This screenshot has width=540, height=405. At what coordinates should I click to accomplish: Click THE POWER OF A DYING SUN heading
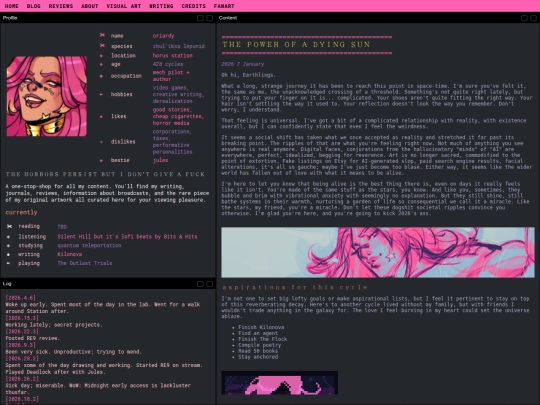(x=296, y=44)
